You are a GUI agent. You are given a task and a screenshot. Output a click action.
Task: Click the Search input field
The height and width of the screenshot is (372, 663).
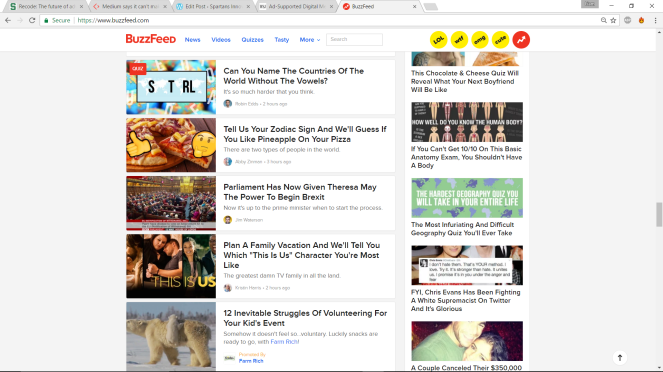(354, 39)
